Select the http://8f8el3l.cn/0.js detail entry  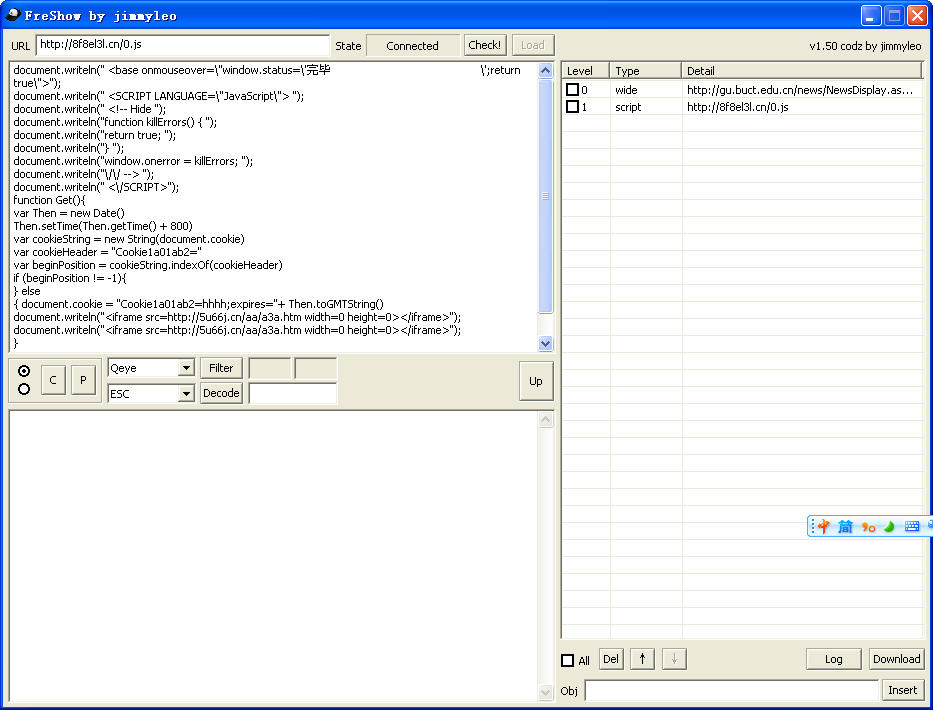(737, 107)
